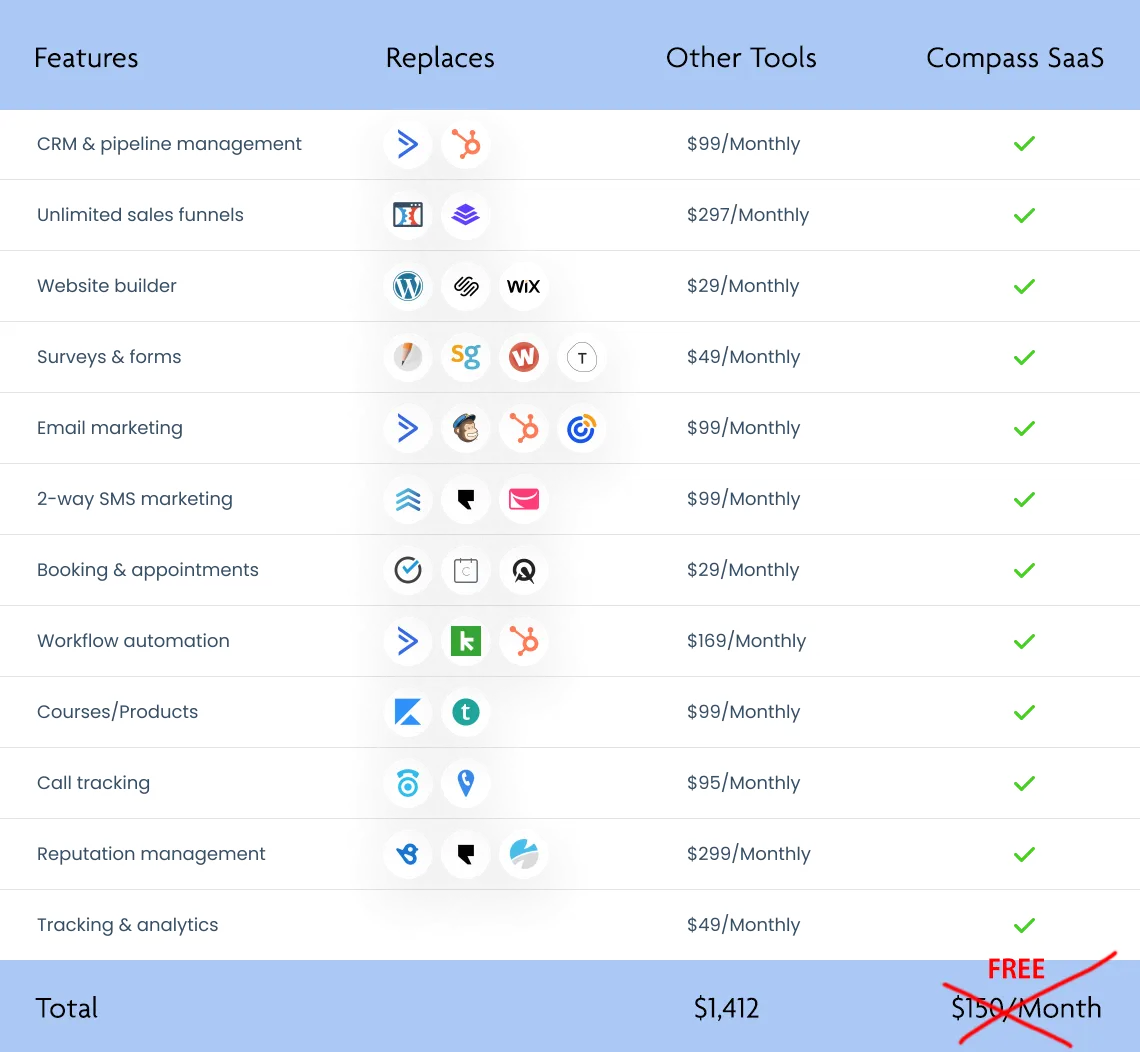Click the '$1,412' total amount
1140x1052 pixels.
(726, 1008)
